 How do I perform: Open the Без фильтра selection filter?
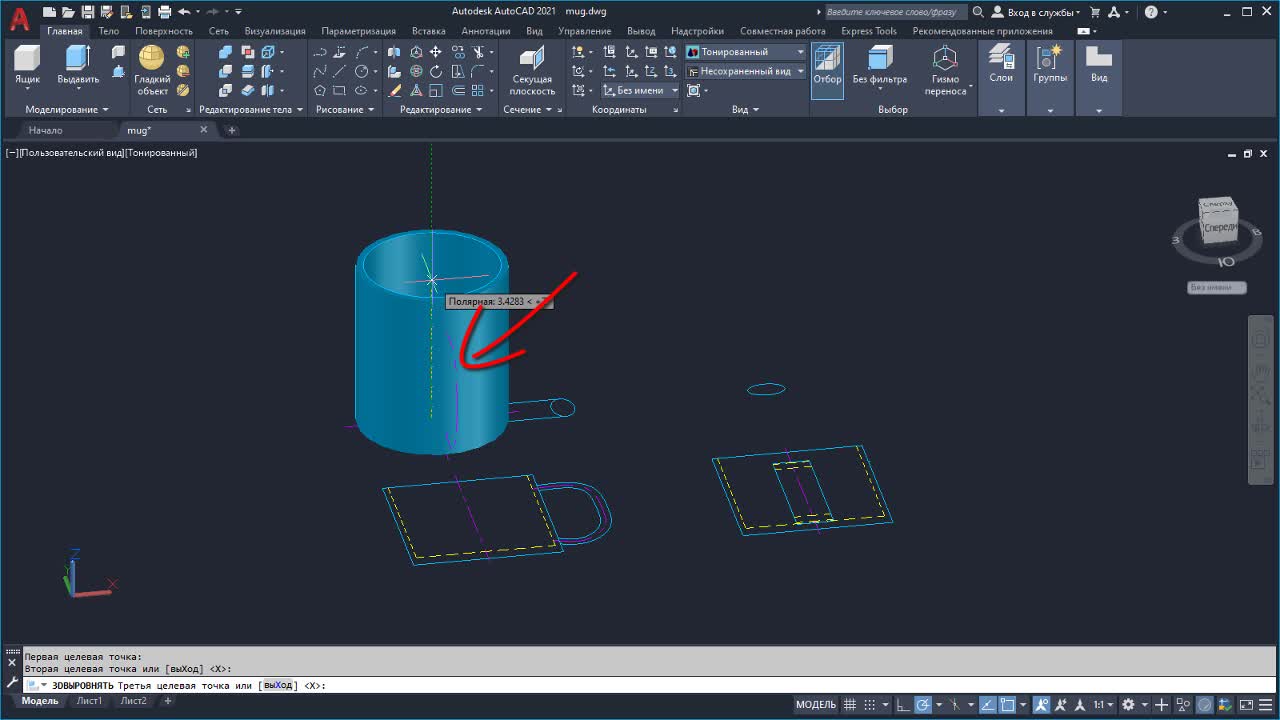pyautogui.click(x=880, y=65)
